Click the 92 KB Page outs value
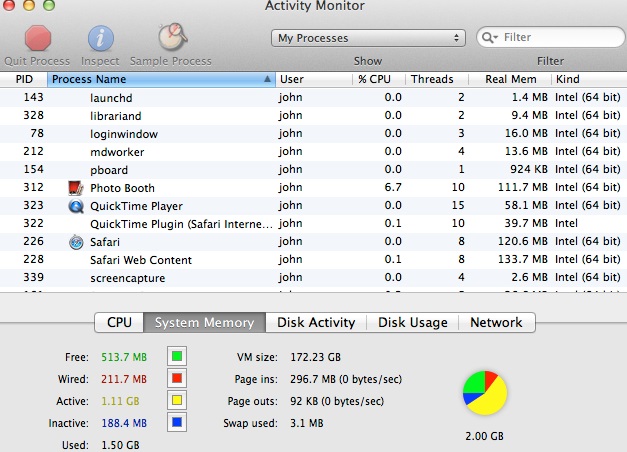This screenshot has height=452, width=627. [304, 401]
